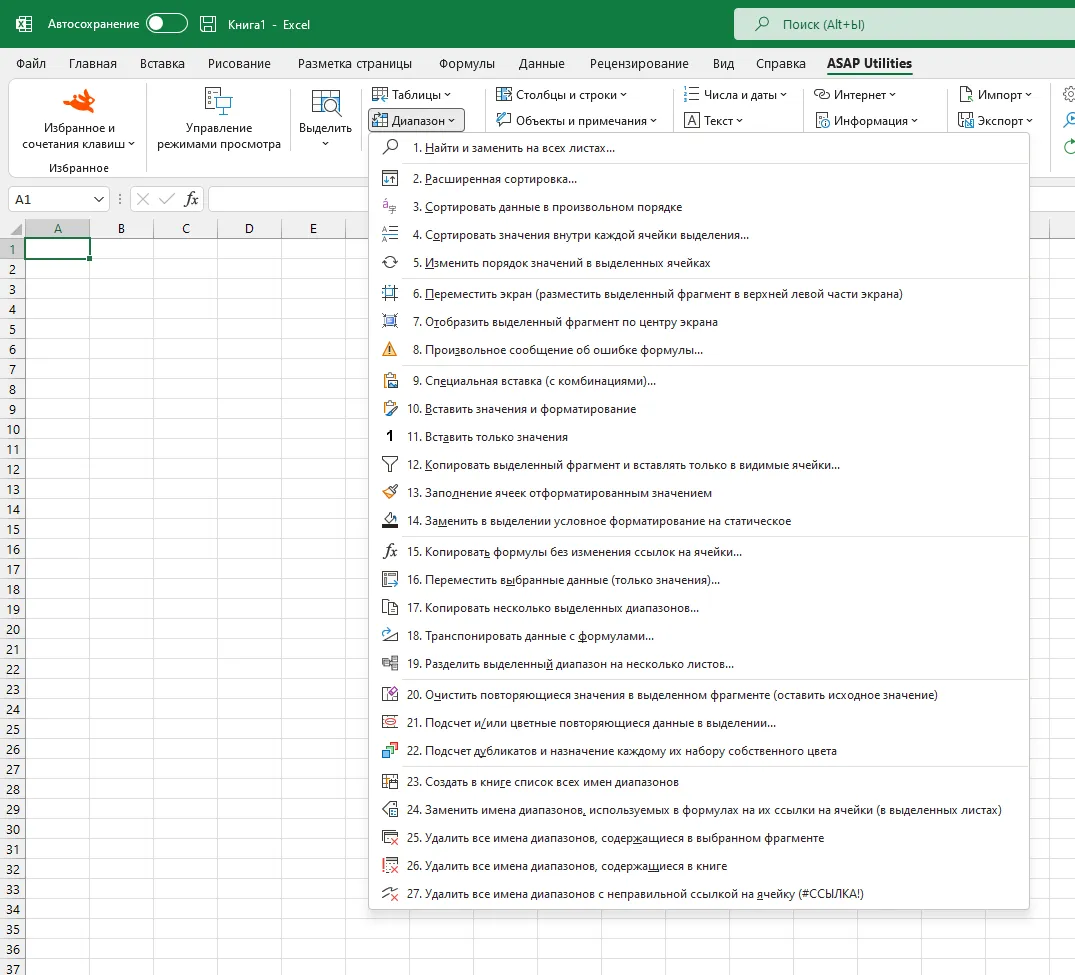This screenshot has width=1075, height=975.
Task: Choose 14. Заменить условное форматирование на статическое
Action: pos(699,520)
